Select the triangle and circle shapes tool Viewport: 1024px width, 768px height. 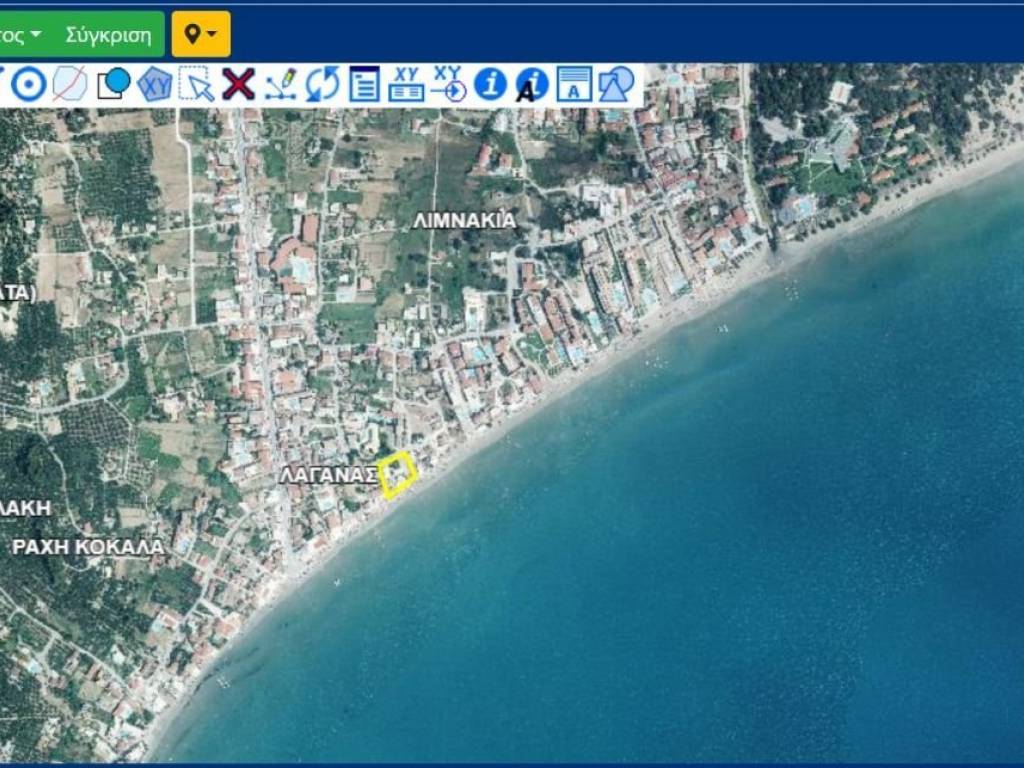(616, 85)
